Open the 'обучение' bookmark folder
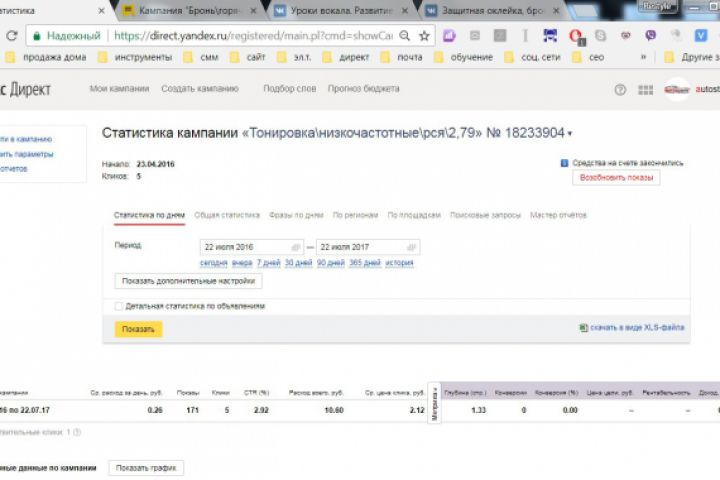This screenshot has width=720, height=480. pos(464,57)
